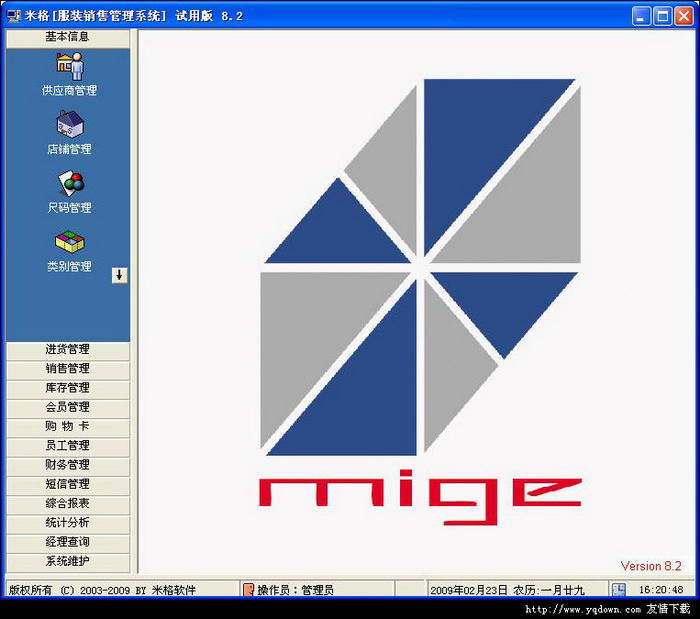Open 店铺管理 store management icon

point(69,133)
